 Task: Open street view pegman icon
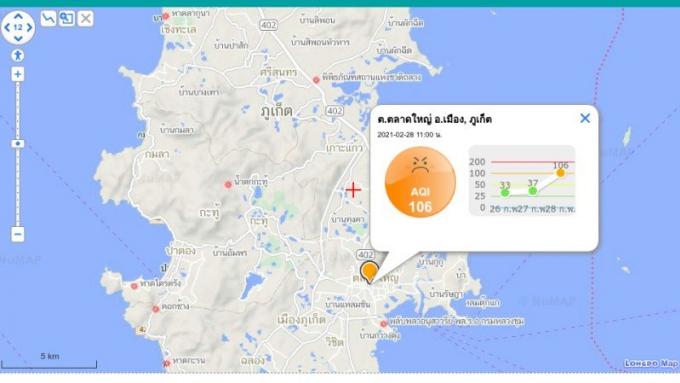coord(18,56)
